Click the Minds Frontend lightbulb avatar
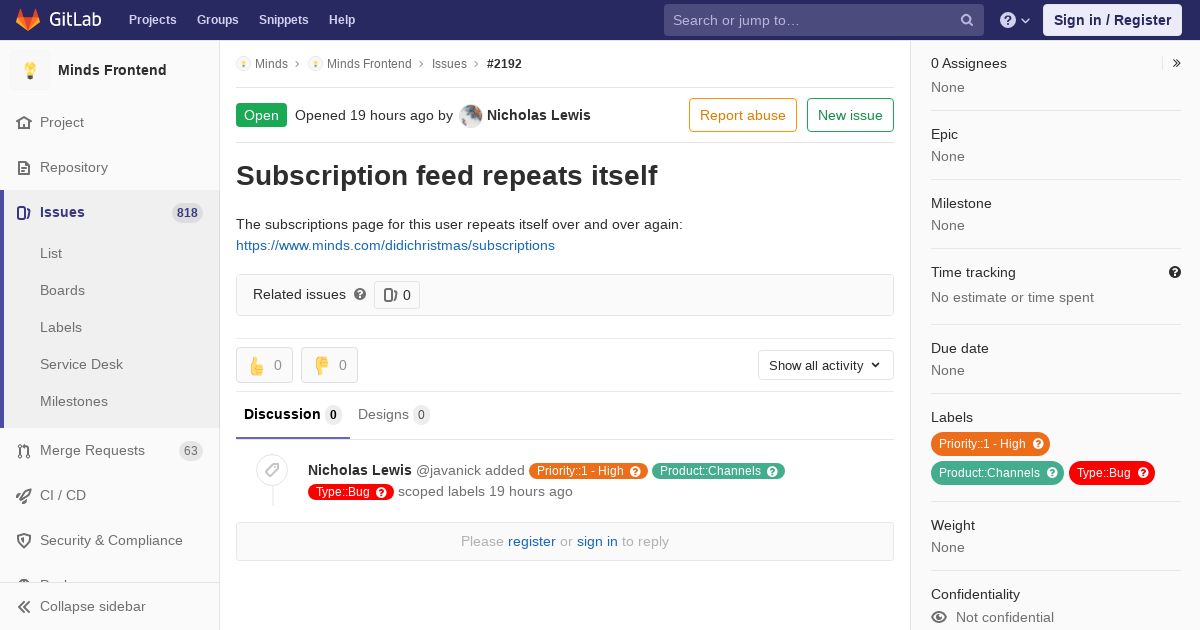 pyautogui.click(x=30, y=70)
